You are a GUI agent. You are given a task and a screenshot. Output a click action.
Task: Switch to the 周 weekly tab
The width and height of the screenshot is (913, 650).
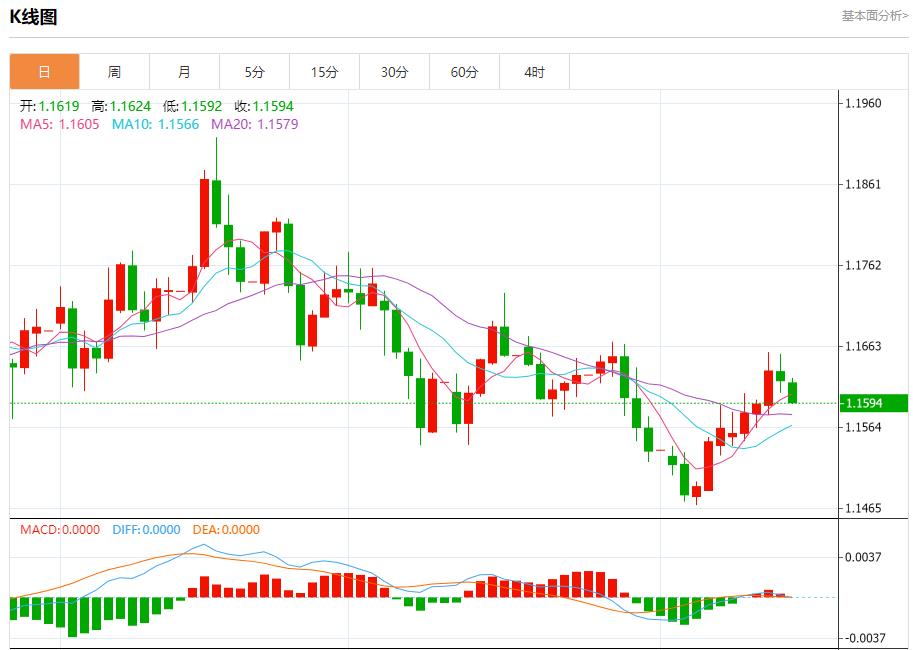pos(114,72)
